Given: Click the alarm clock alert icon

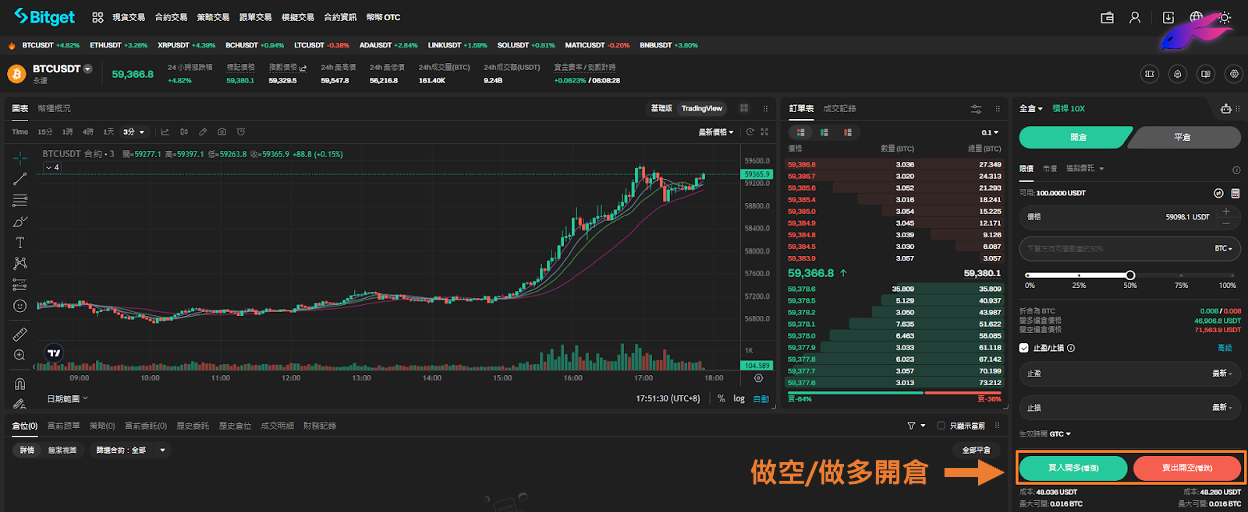Looking at the screenshot, I should point(241,132).
